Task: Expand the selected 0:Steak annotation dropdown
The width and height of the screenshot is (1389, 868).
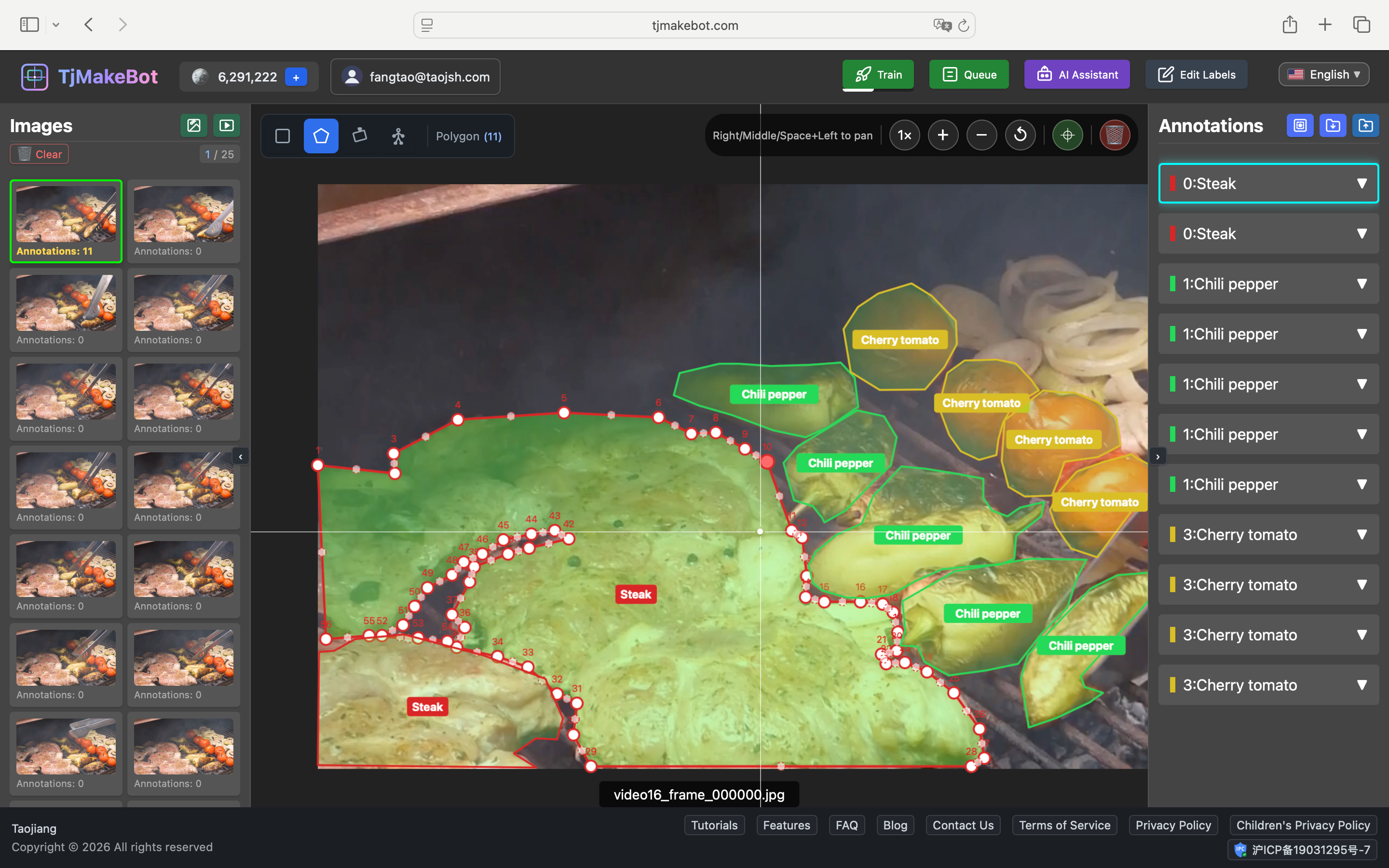Action: click(1362, 184)
